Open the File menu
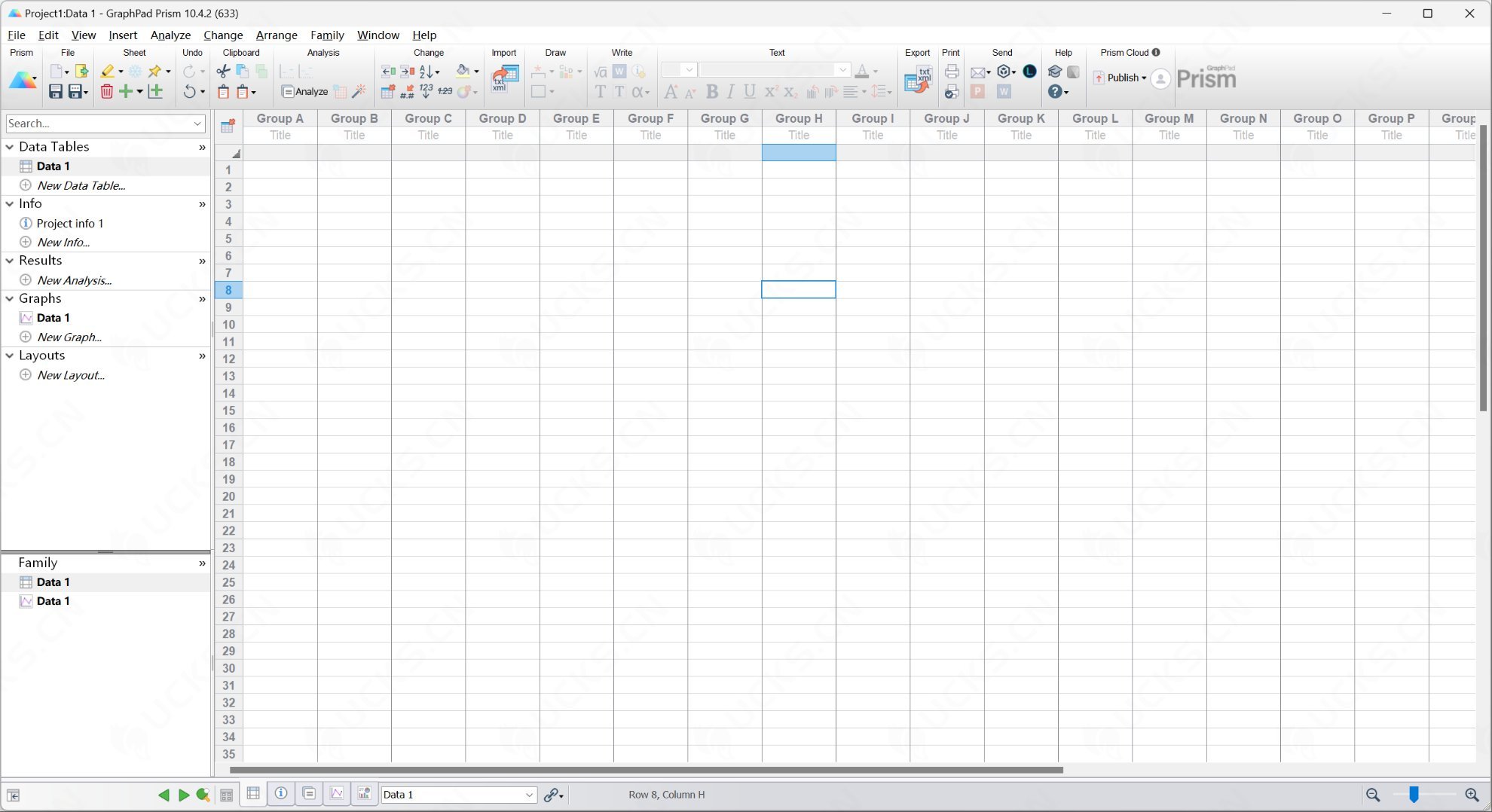Image resolution: width=1492 pixels, height=812 pixels. pyautogui.click(x=17, y=35)
